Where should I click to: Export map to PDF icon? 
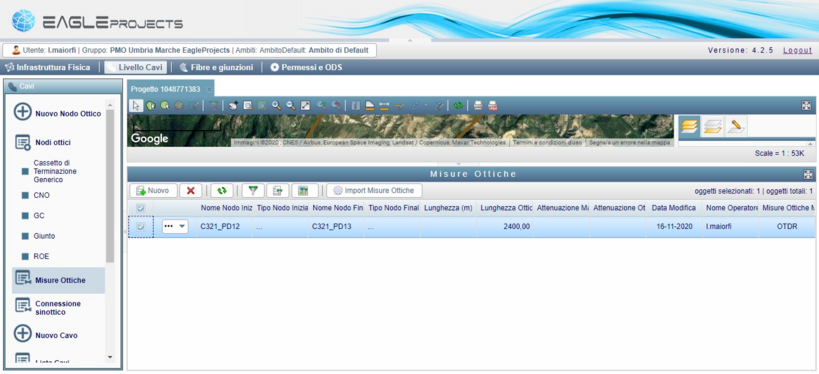(493, 106)
